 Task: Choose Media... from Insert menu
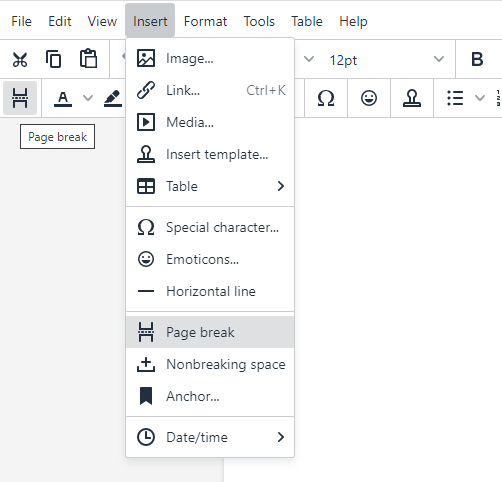tap(210, 122)
